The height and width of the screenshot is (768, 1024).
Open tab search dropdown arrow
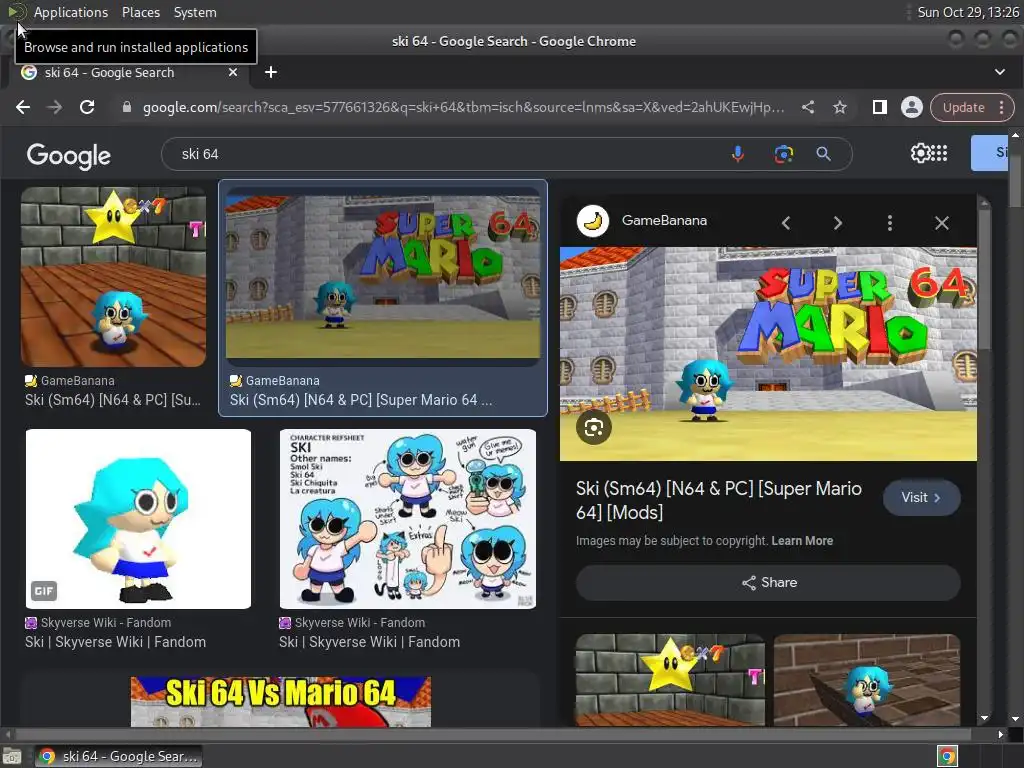(1000, 72)
